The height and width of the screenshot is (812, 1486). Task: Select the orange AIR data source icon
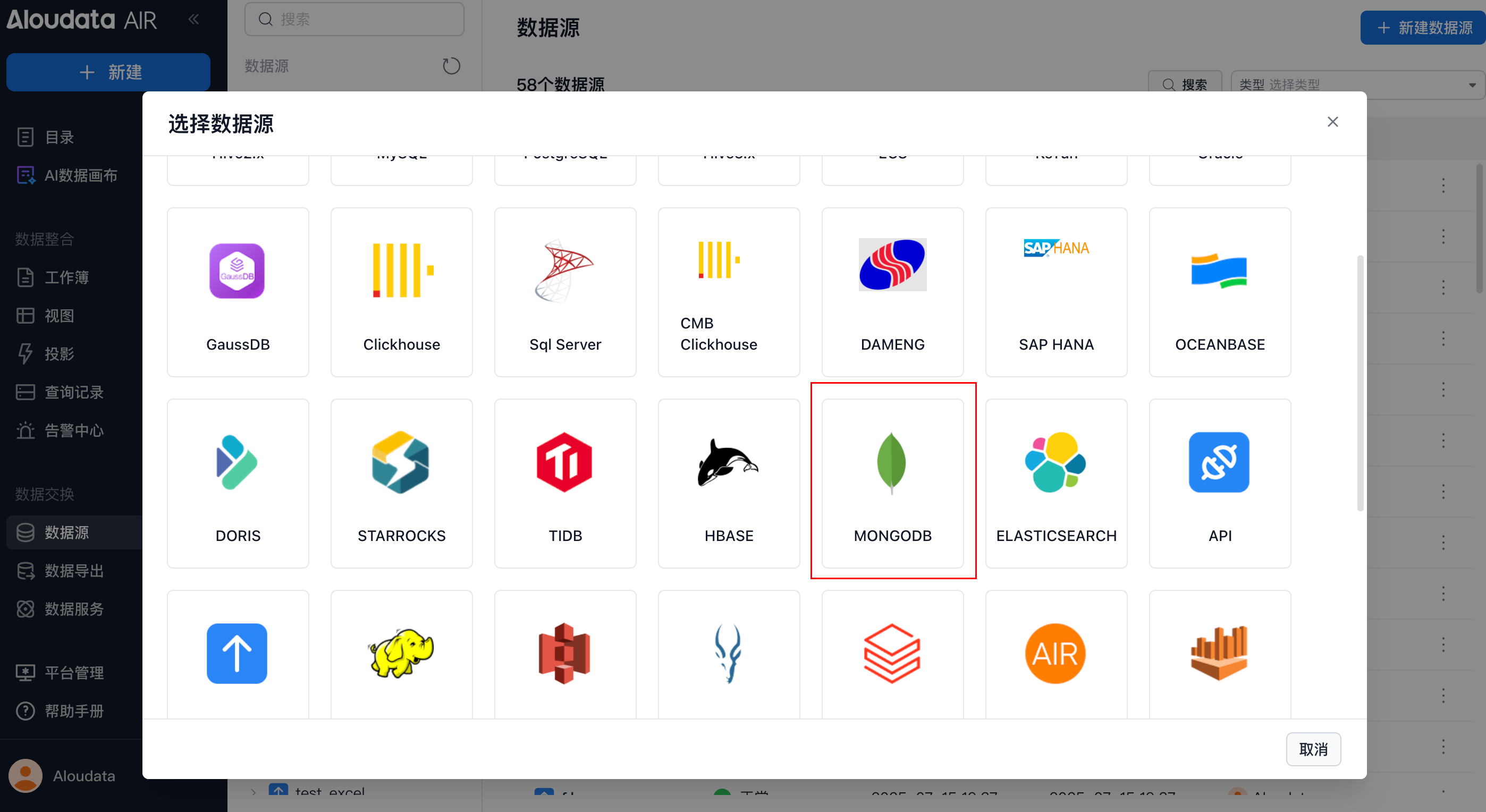point(1055,653)
